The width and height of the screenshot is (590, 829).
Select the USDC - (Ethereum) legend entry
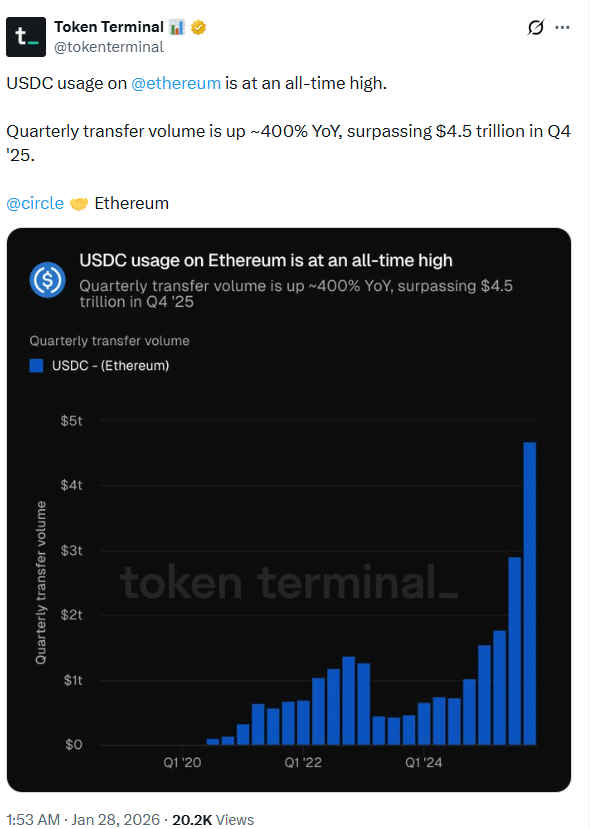pos(110,365)
